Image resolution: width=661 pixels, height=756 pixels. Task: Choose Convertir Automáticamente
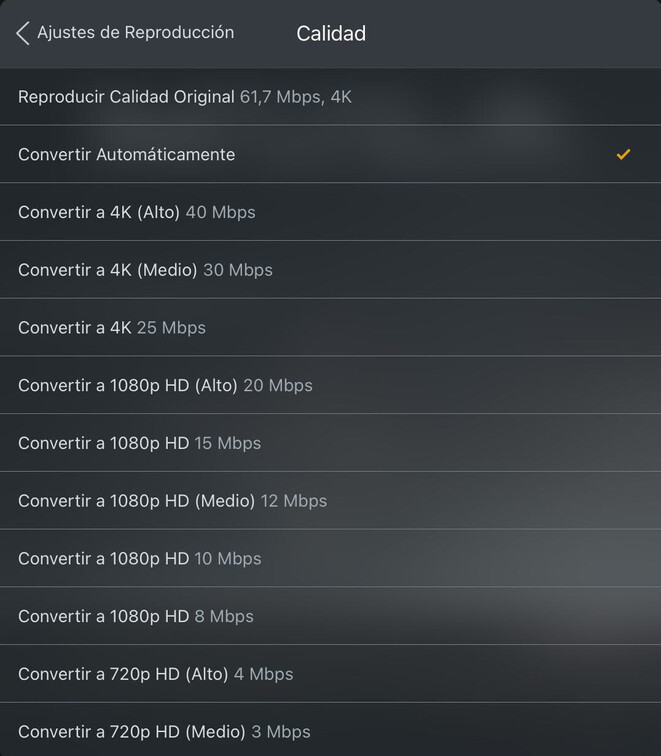pyautogui.click(x=127, y=154)
